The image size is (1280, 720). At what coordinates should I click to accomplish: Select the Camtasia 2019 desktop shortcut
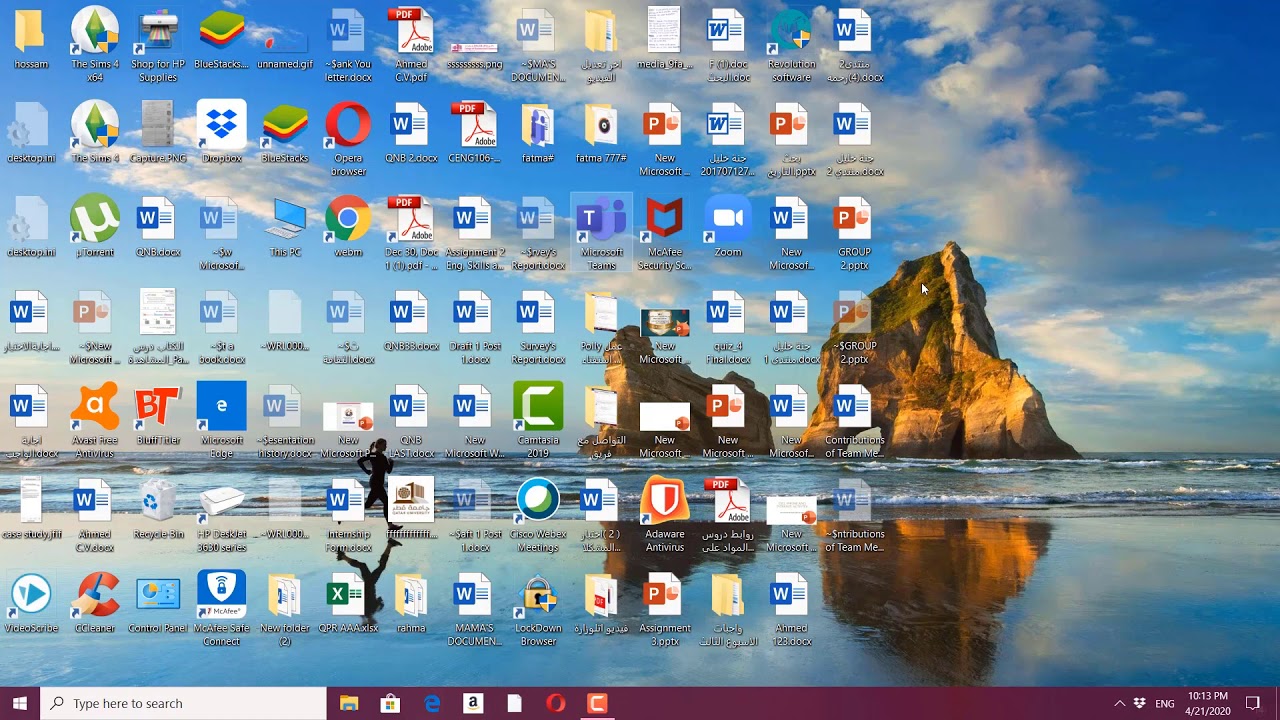point(538,421)
